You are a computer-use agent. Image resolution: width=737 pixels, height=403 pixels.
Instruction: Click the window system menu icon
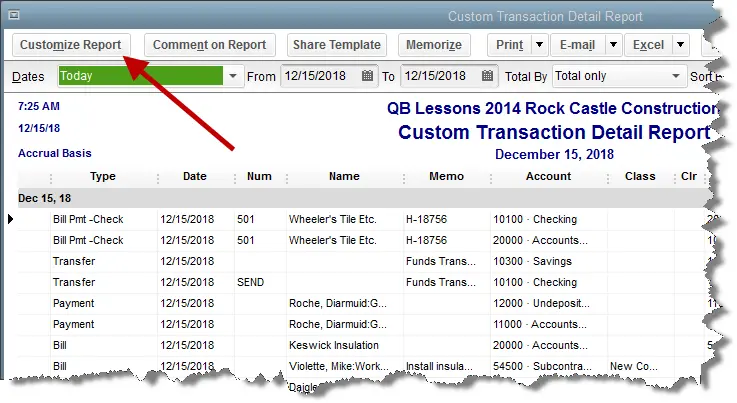(13, 16)
